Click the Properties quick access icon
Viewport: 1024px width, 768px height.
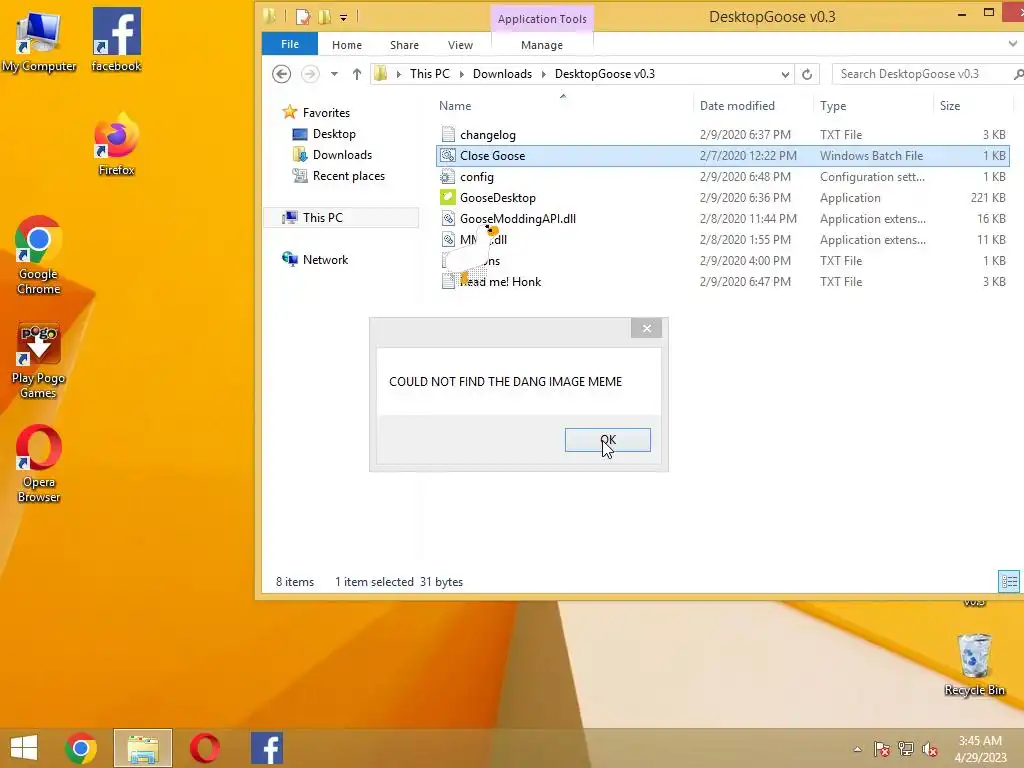(x=302, y=16)
